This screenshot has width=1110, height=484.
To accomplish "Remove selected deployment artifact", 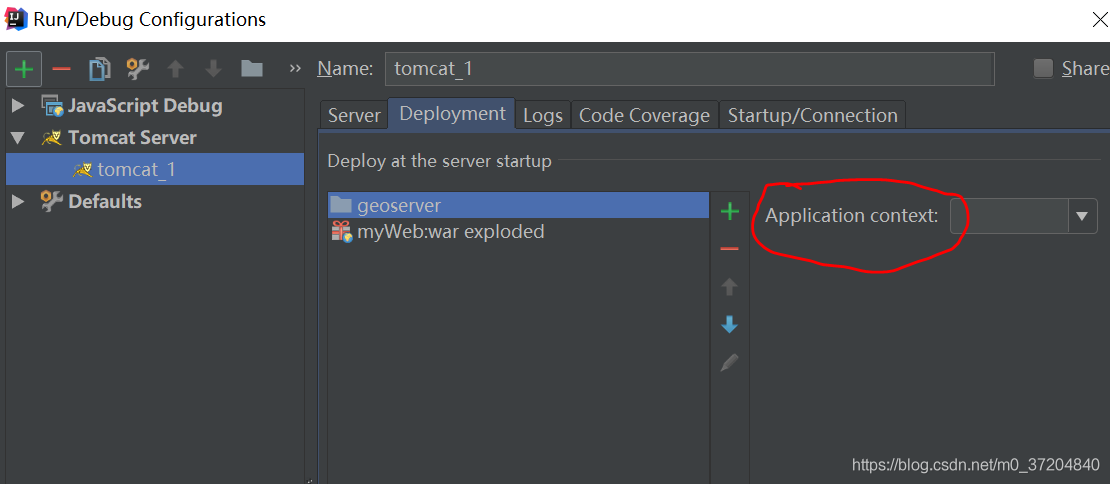I will click(729, 248).
